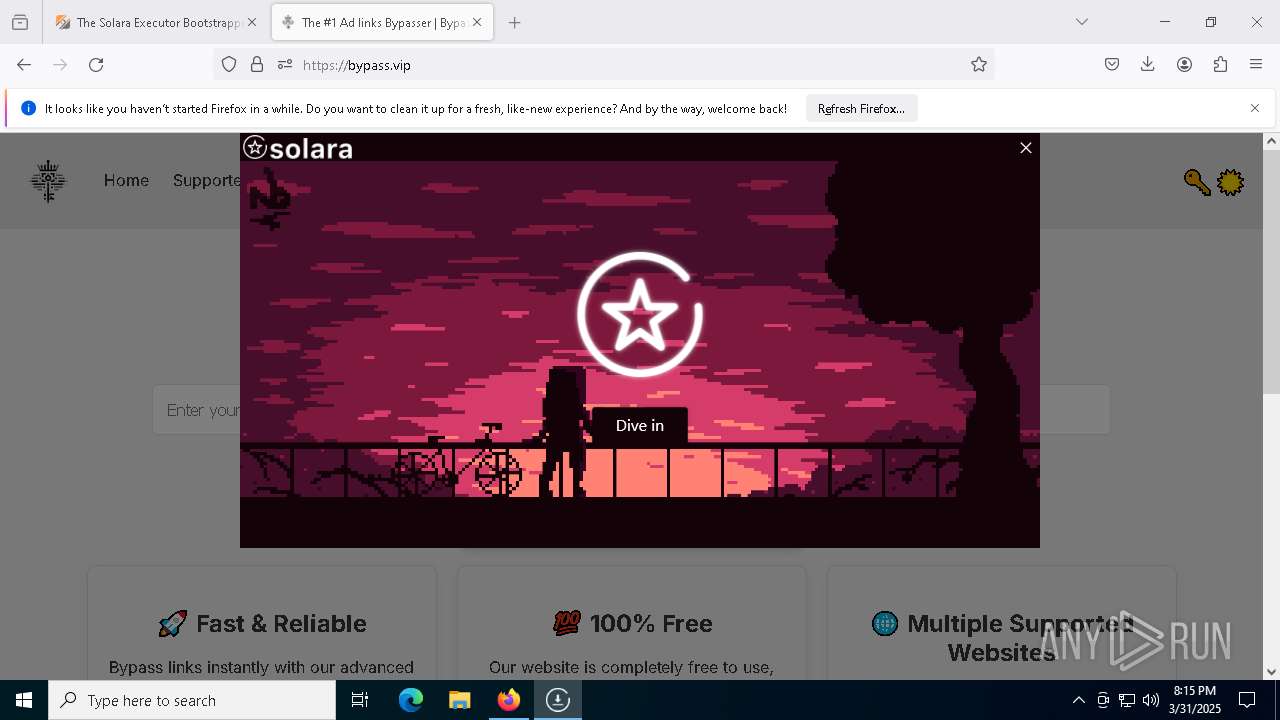
Task: Click the downloader app on the taskbar
Action: 558,700
